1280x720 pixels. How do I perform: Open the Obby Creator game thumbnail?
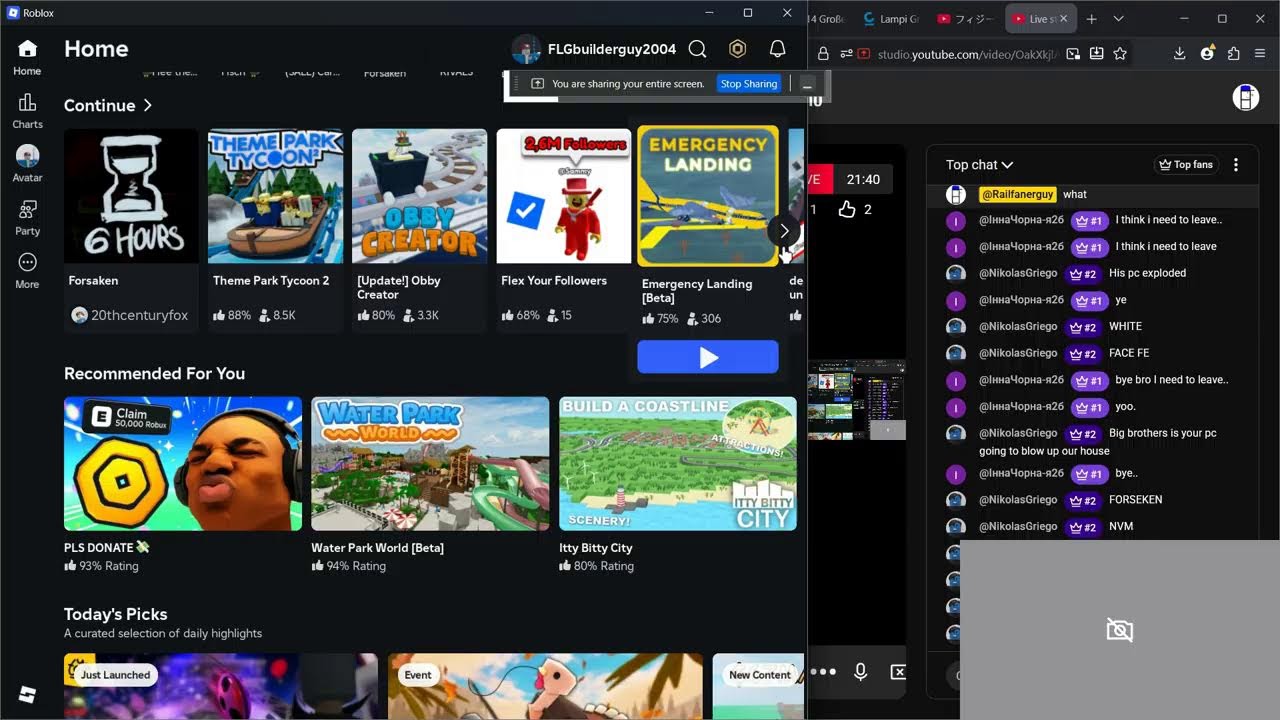tap(420, 196)
